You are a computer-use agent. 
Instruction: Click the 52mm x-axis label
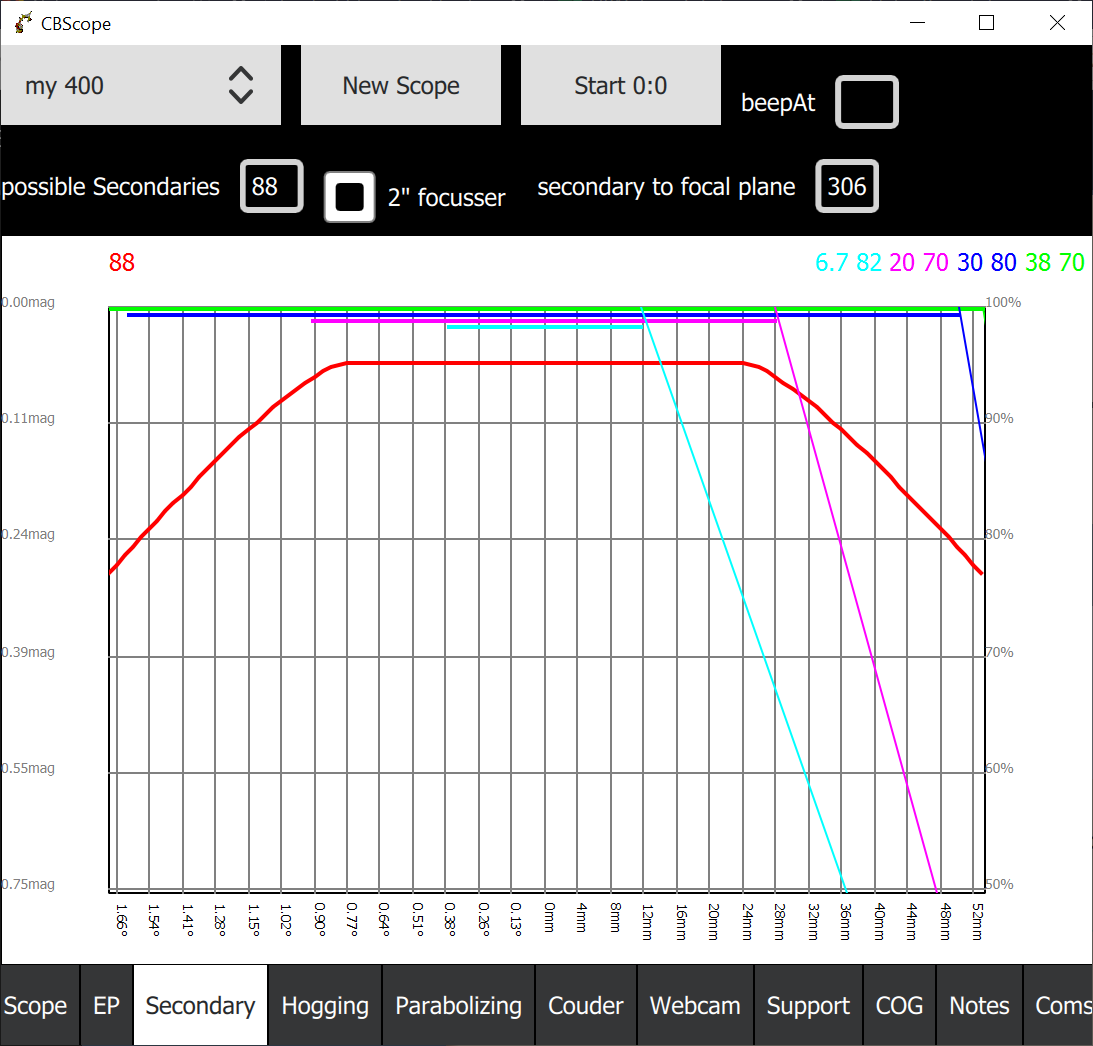(977, 921)
